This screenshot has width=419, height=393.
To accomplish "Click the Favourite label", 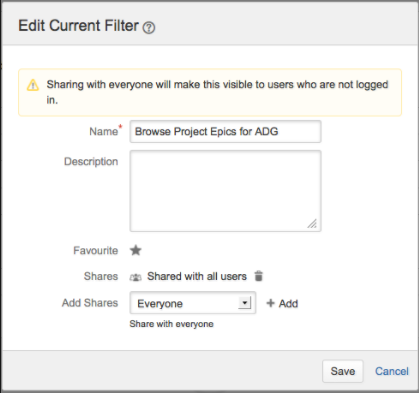I will [x=96, y=250].
